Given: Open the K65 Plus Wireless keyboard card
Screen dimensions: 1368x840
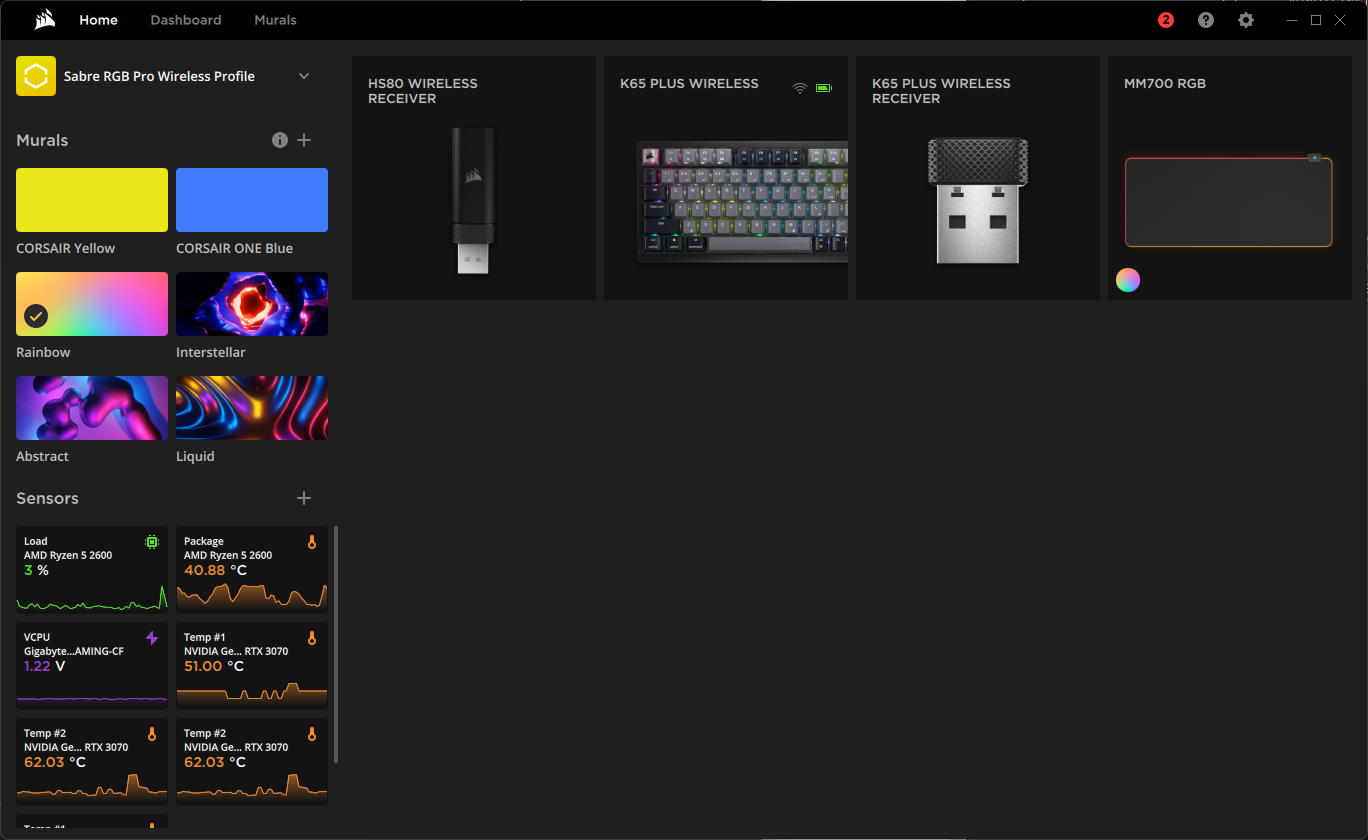Looking at the screenshot, I should 726,178.
